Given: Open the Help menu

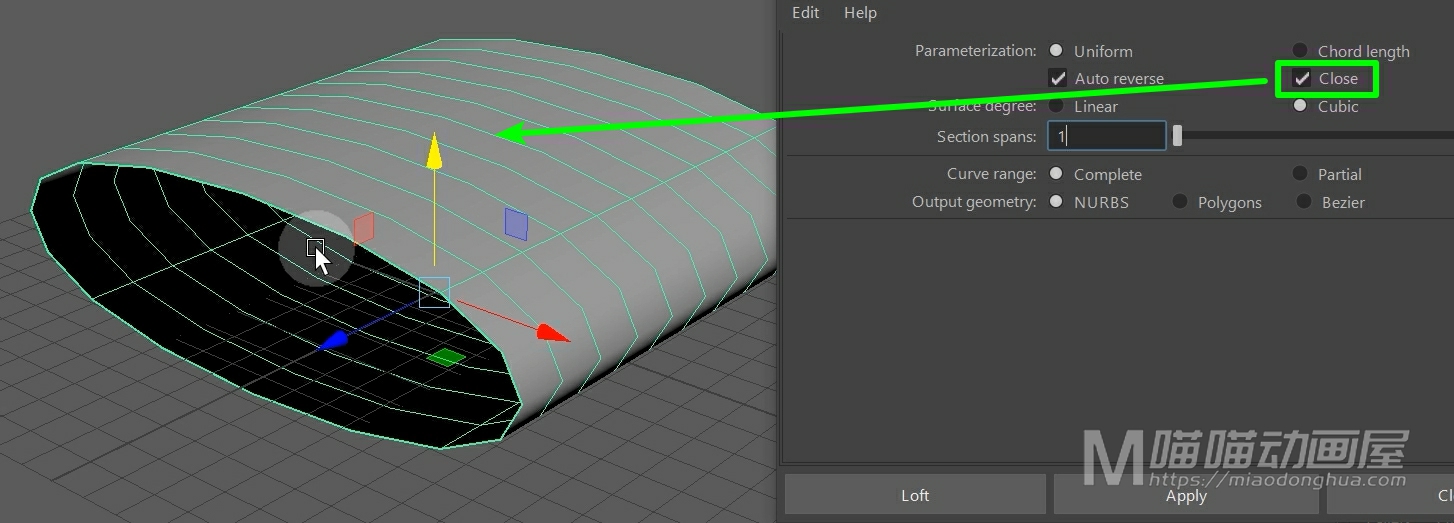Looking at the screenshot, I should click(860, 13).
